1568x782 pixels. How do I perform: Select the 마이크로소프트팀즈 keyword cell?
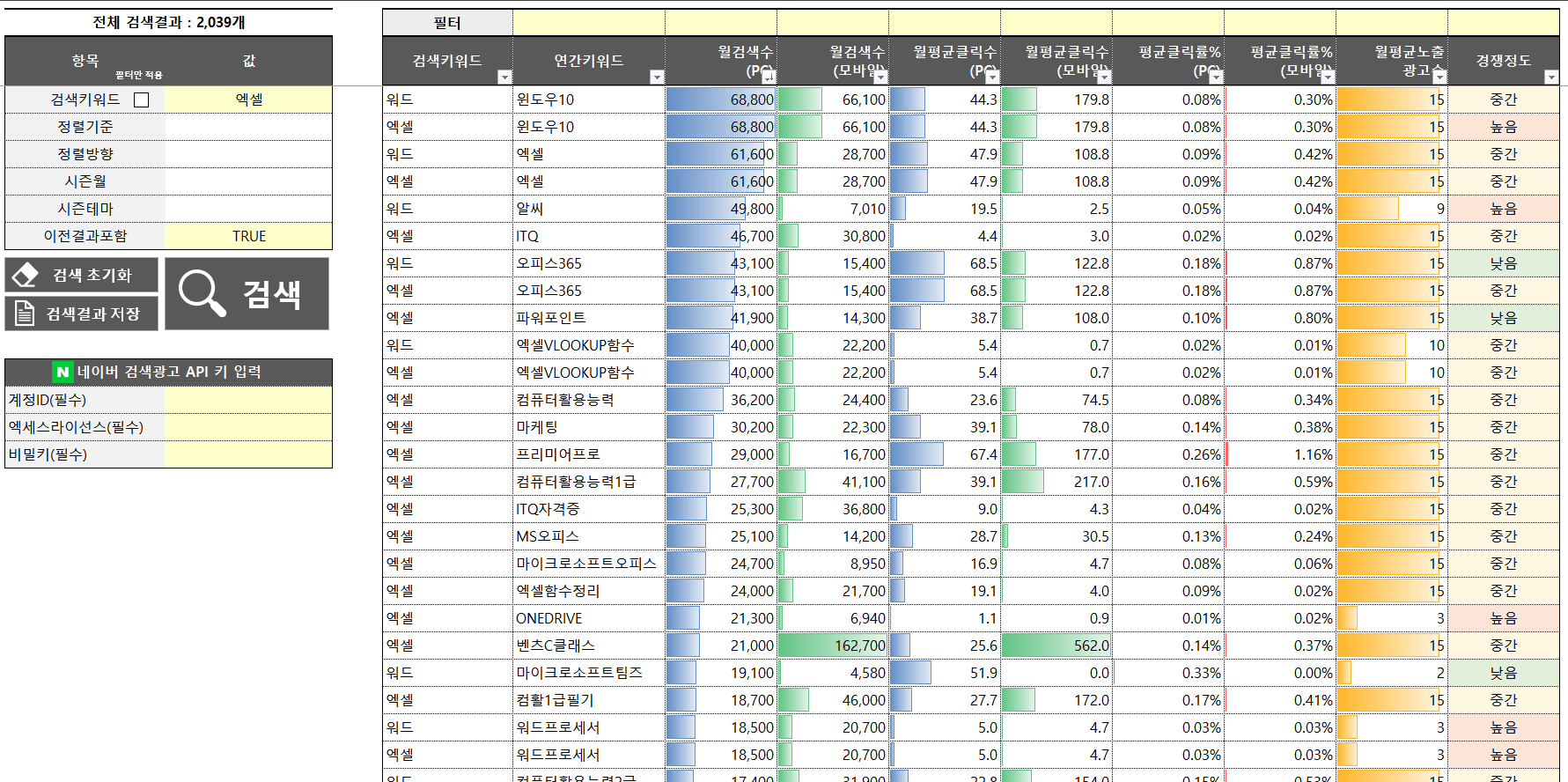click(x=589, y=673)
